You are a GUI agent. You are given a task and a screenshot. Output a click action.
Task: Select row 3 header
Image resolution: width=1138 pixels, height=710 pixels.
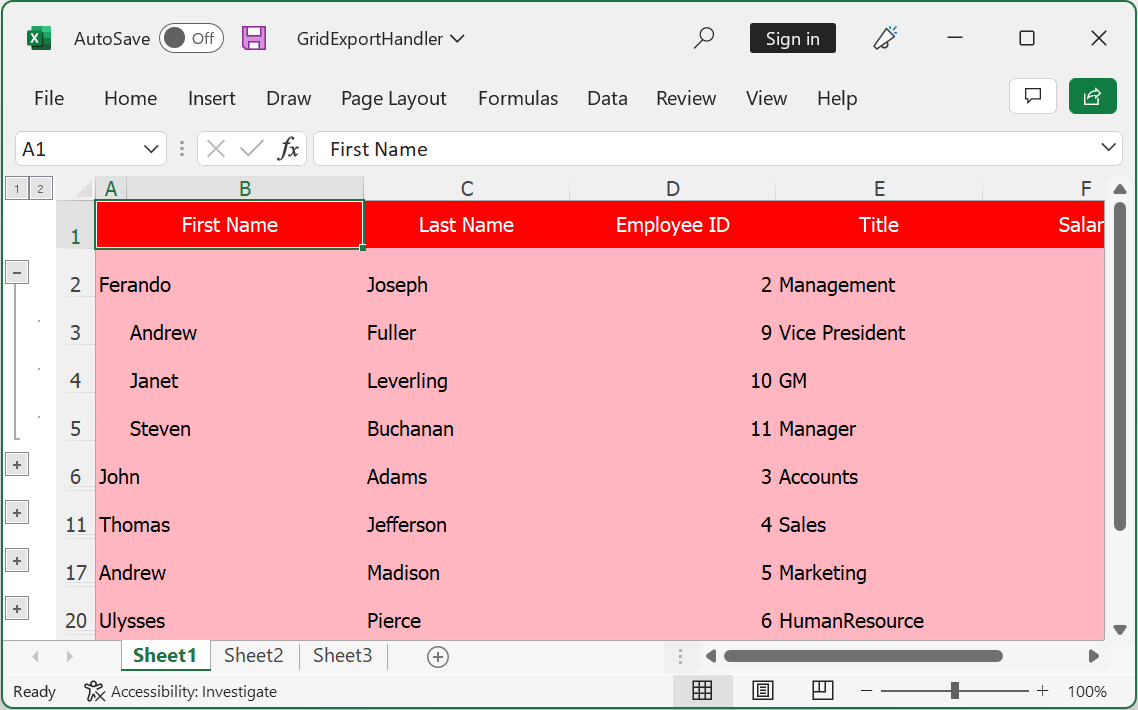(x=75, y=332)
